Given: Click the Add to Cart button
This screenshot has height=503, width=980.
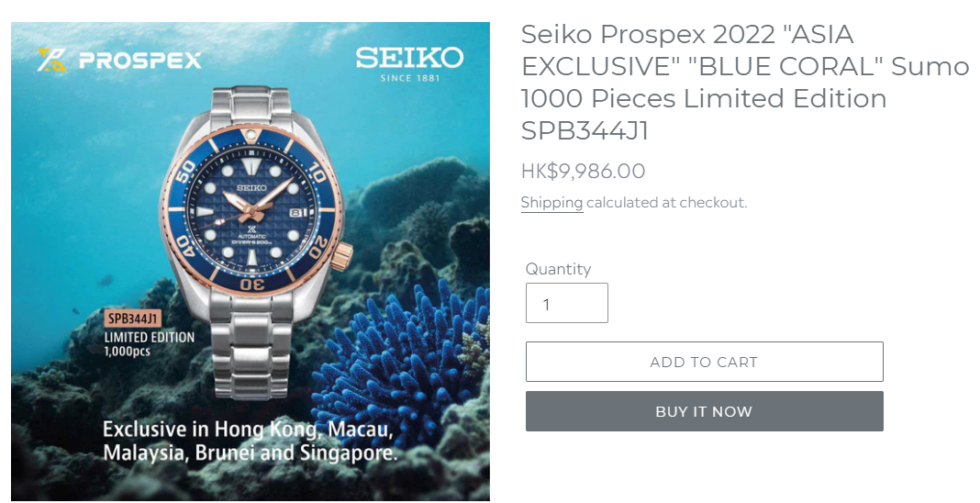Looking at the screenshot, I should (x=704, y=362).
